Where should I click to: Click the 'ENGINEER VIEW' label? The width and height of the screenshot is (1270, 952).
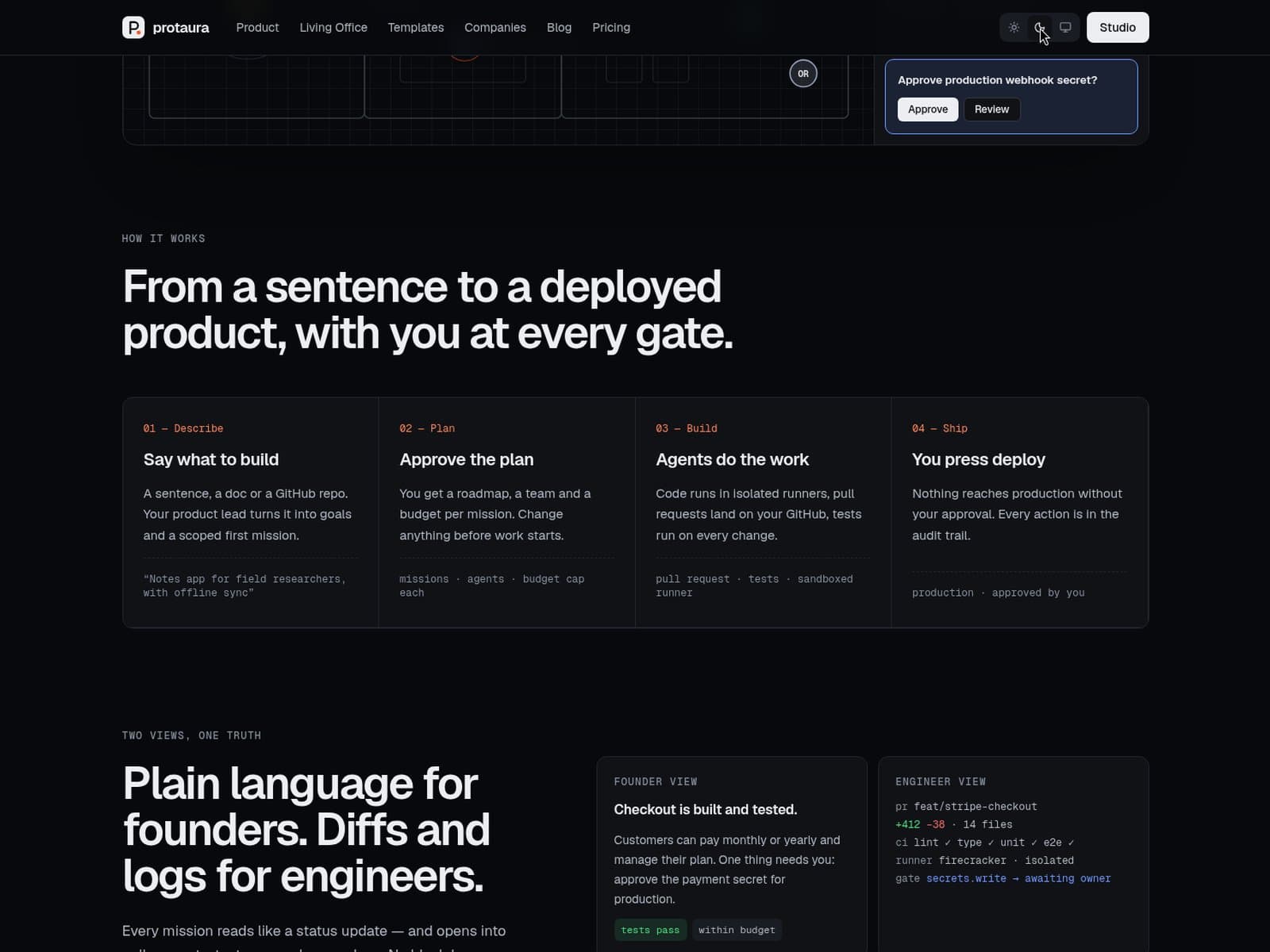(941, 782)
